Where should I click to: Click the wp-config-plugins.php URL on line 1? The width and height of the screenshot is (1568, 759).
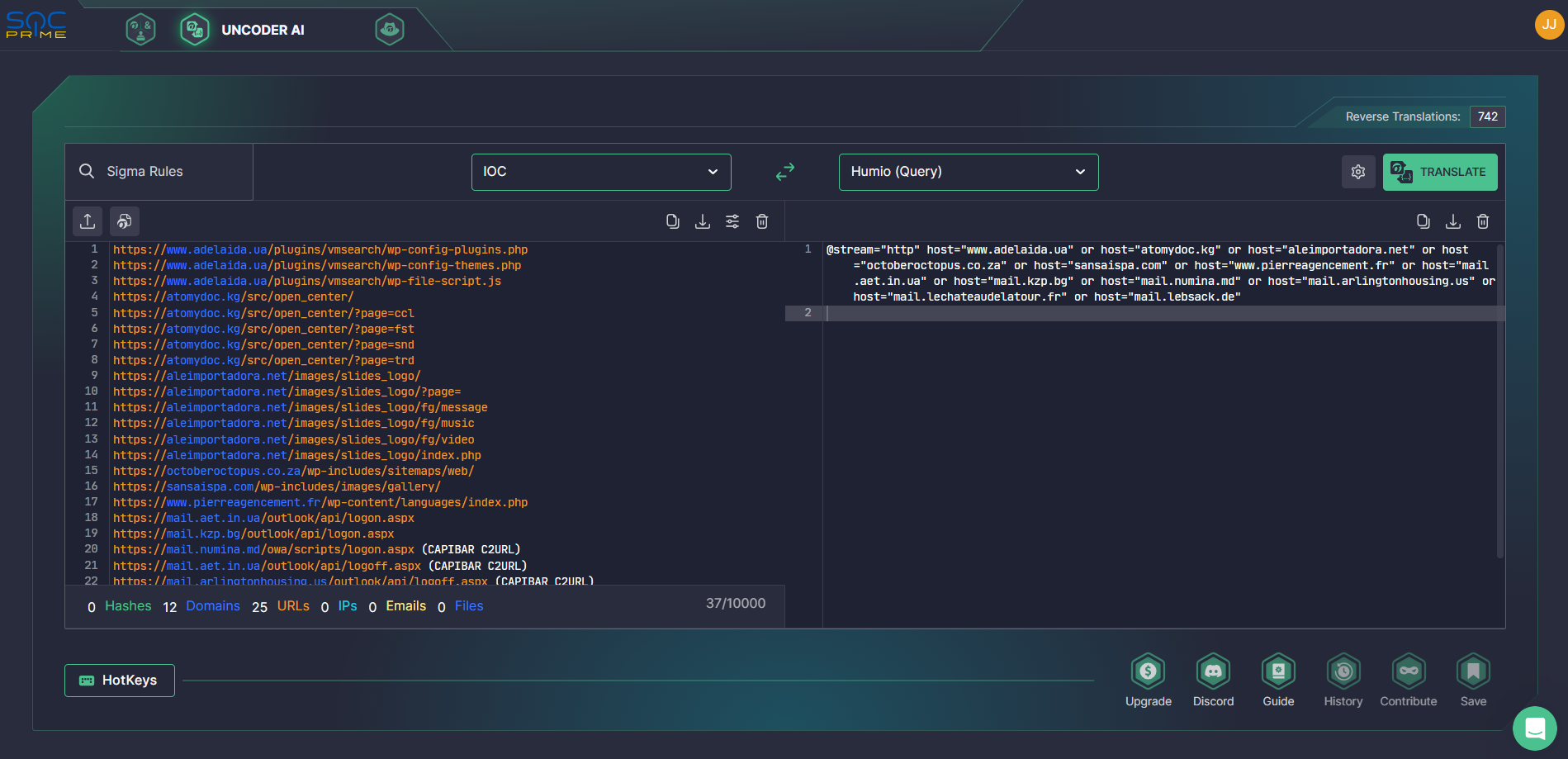[320, 249]
